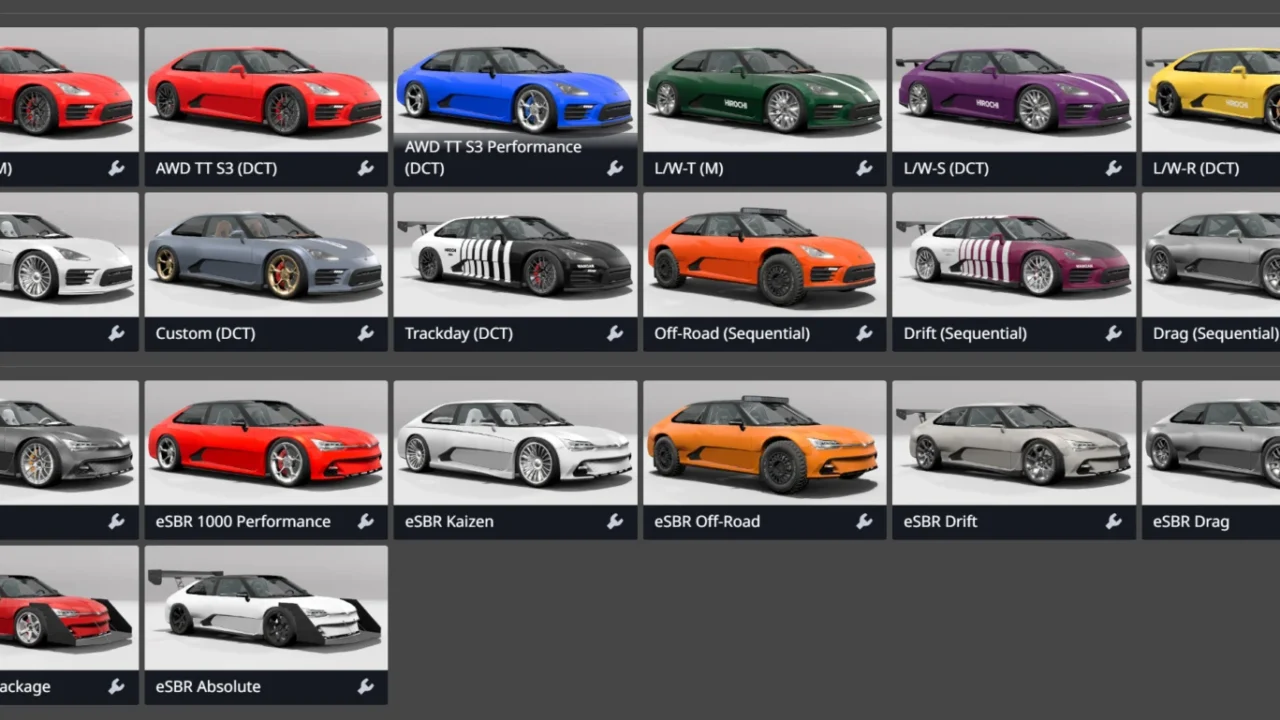Image resolution: width=1280 pixels, height=720 pixels.
Task: Select the grey-blue Custom (DCT) car image
Action: [x=266, y=254]
